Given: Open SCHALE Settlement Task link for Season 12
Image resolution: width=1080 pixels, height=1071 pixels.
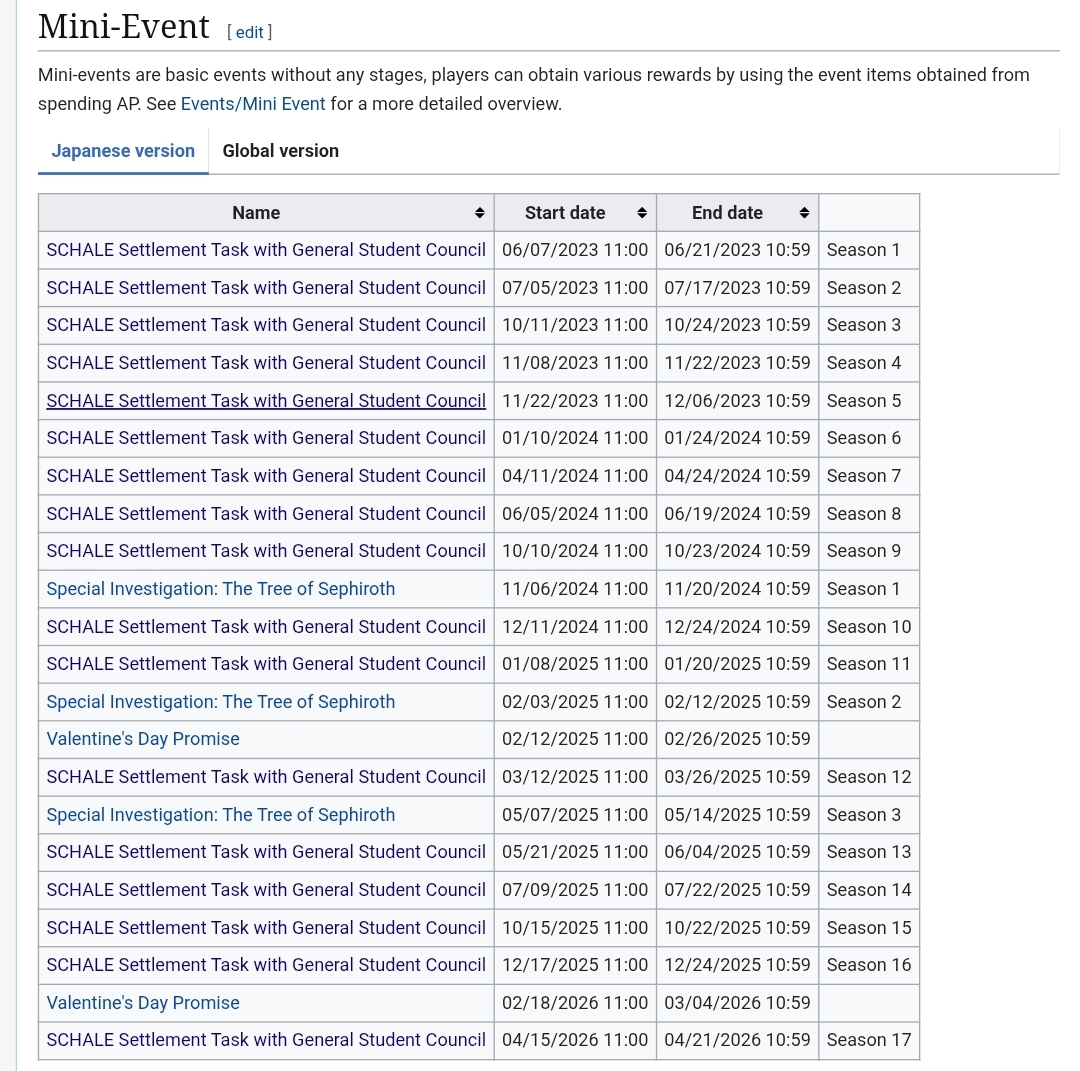Looking at the screenshot, I should (x=266, y=777).
